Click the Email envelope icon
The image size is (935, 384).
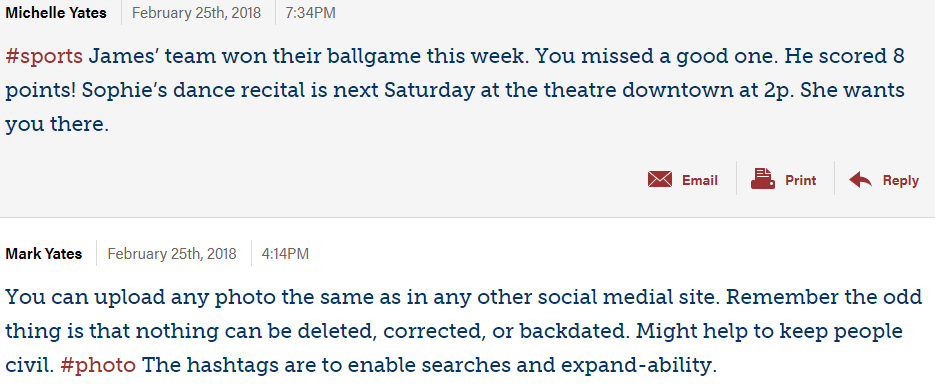coord(660,179)
